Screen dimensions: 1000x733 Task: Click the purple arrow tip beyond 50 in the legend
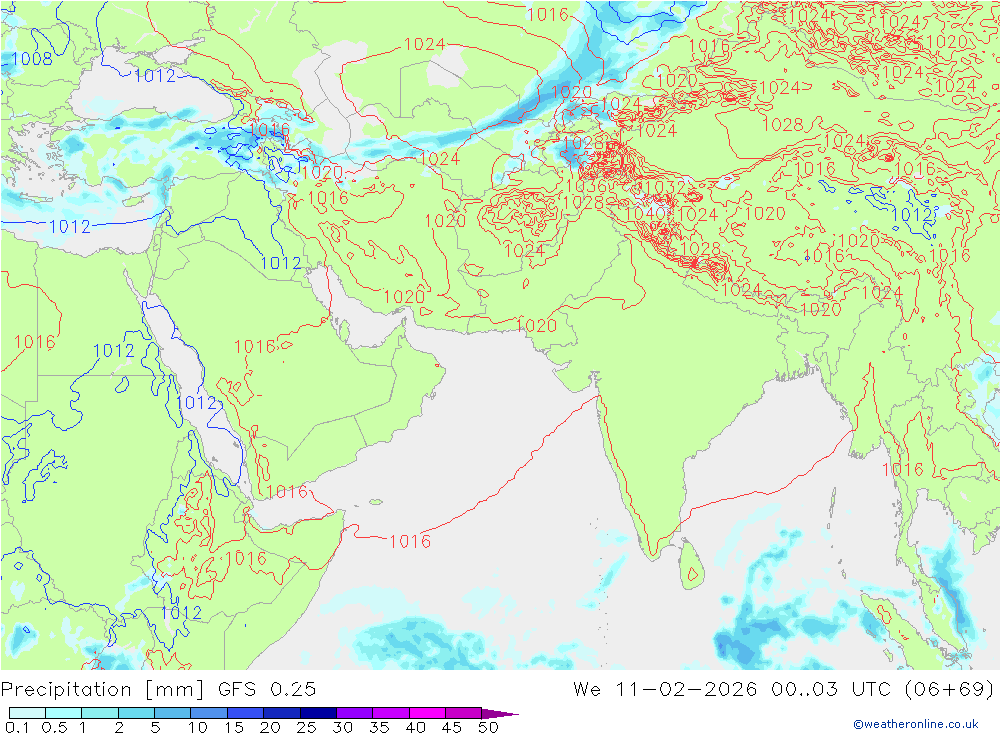click(501, 713)
